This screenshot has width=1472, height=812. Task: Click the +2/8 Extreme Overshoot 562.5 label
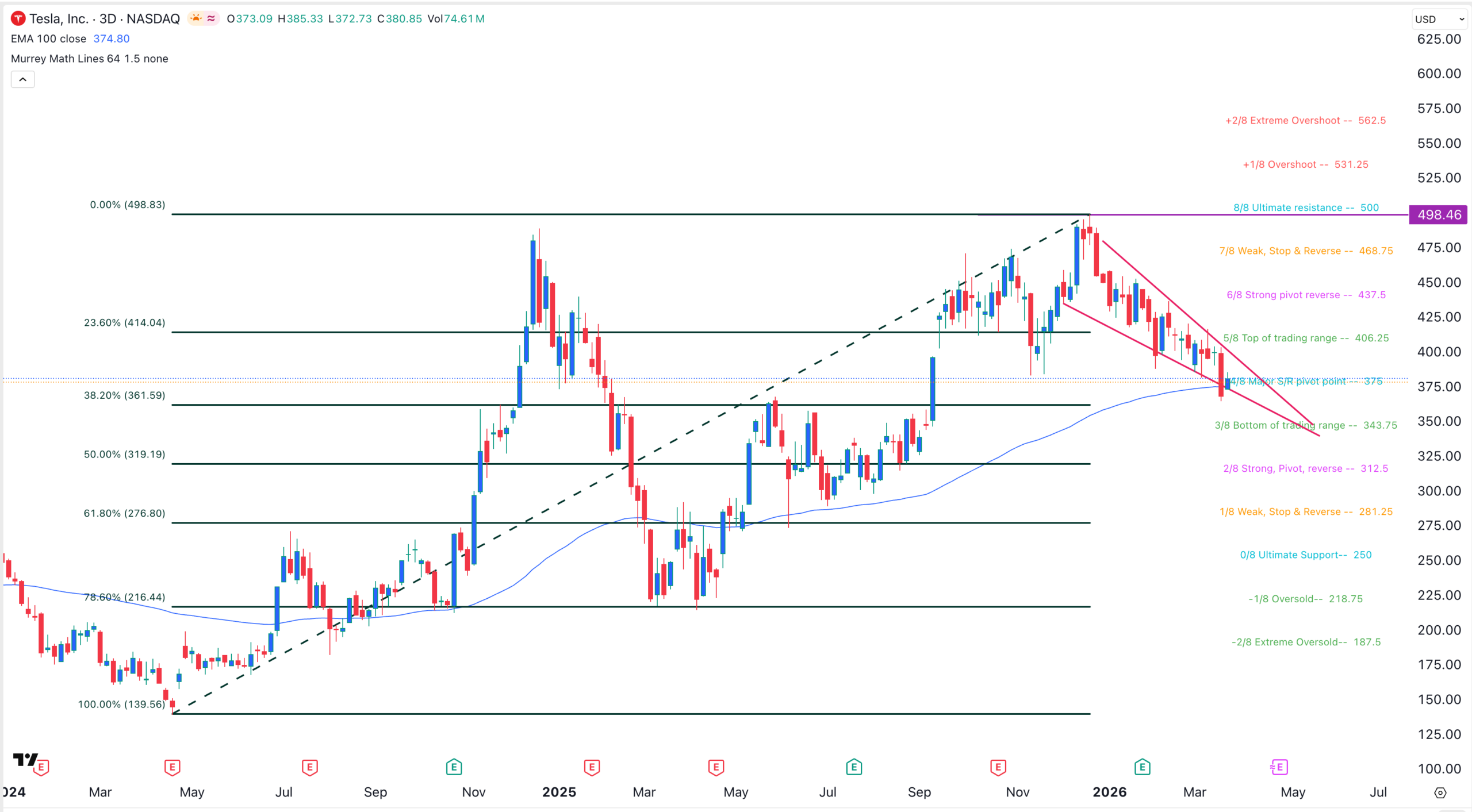(1305, 121)
